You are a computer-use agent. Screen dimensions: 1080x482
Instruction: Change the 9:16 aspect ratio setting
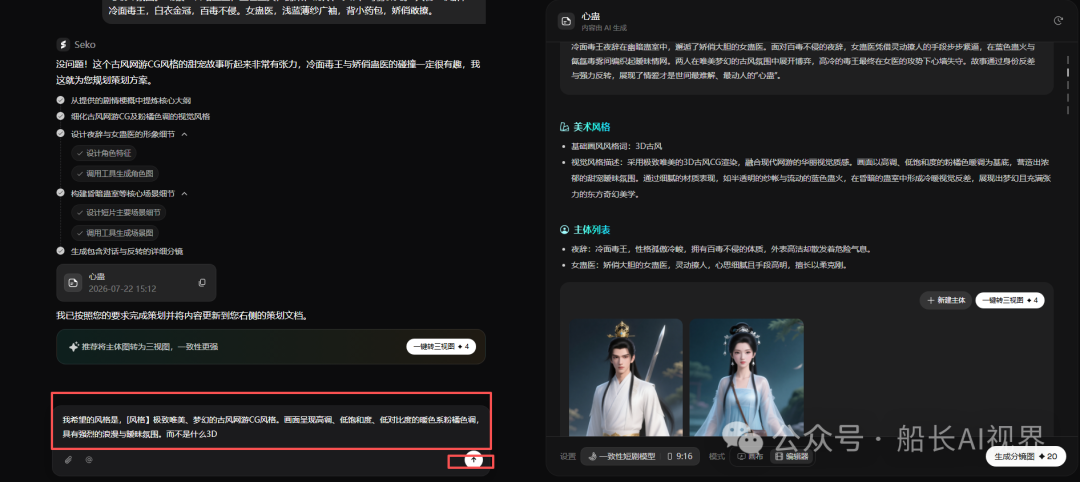click(680, 456)
